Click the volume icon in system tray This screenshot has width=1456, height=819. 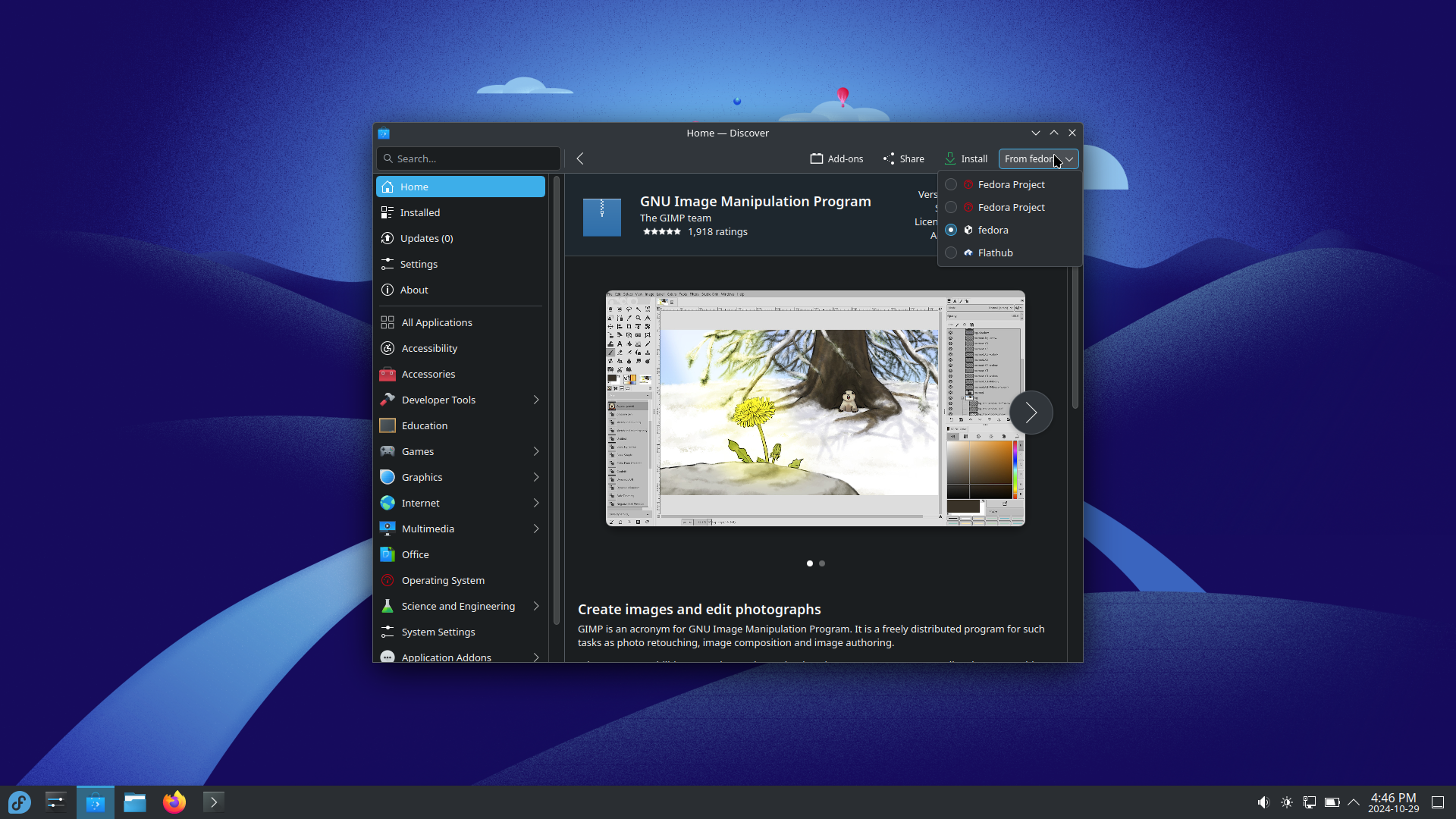(1263, 802)
